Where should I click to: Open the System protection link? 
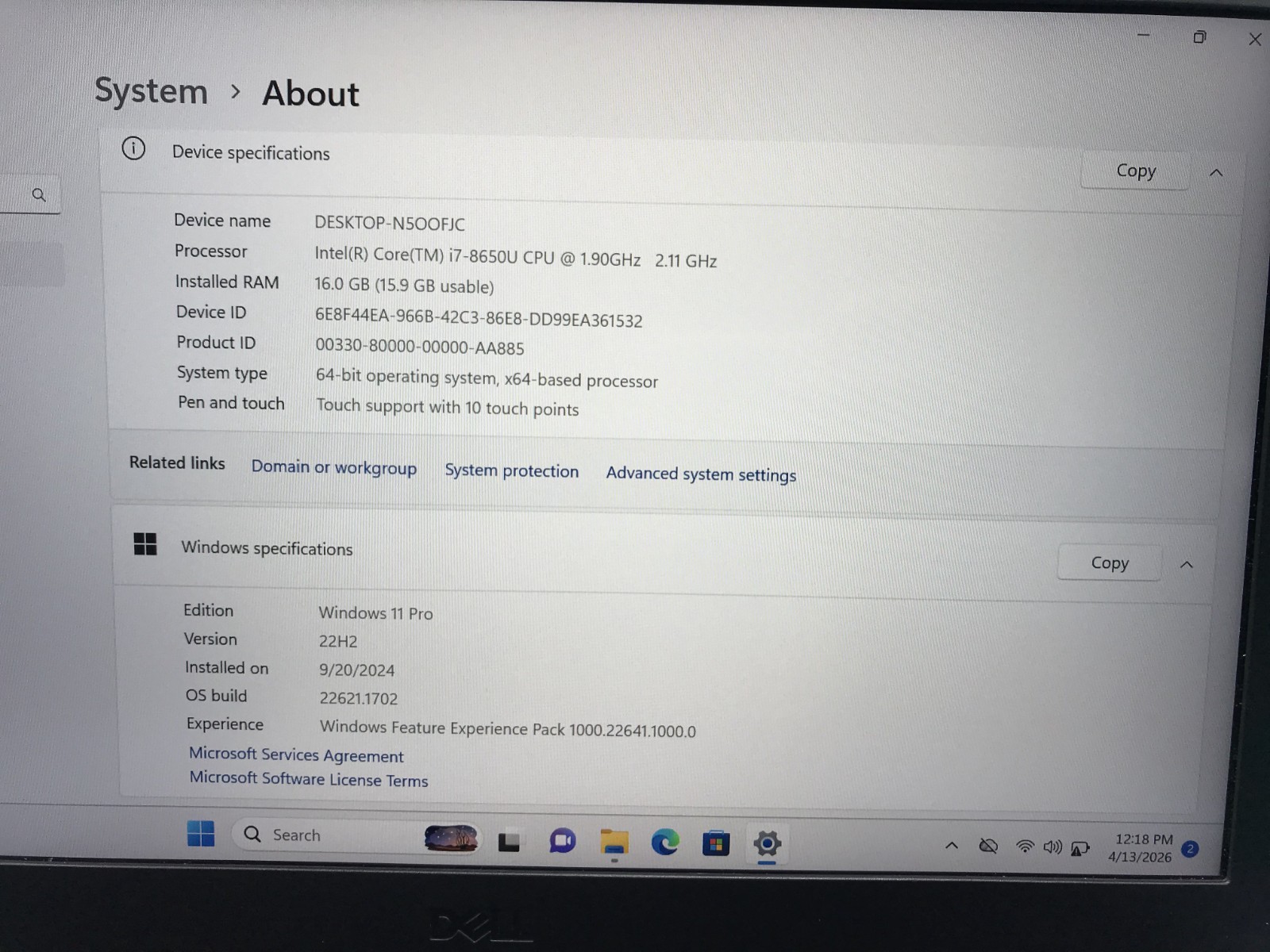(x=512, y=470)
